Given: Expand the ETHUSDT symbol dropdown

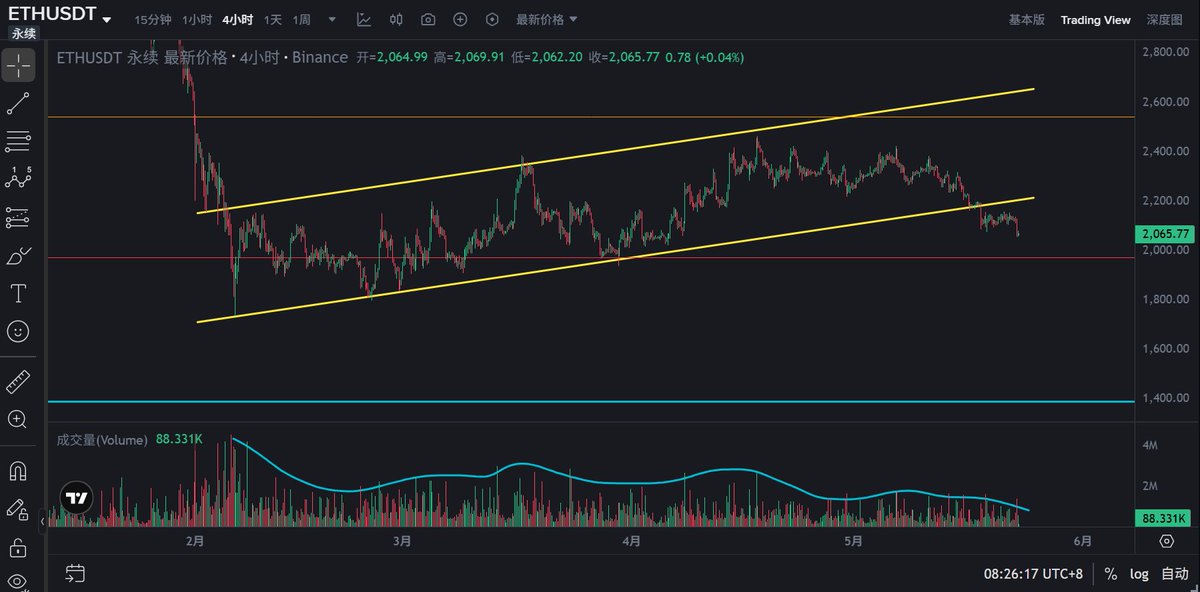Looking at the screenshot, I should 107,20.
